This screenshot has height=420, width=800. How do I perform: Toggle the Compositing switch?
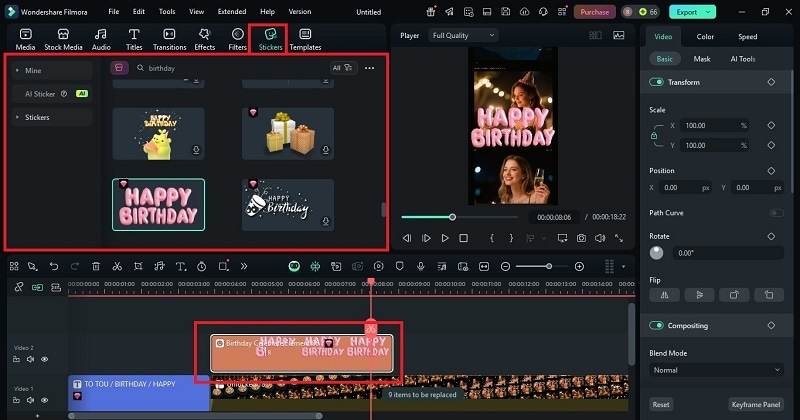pos(656,326)
